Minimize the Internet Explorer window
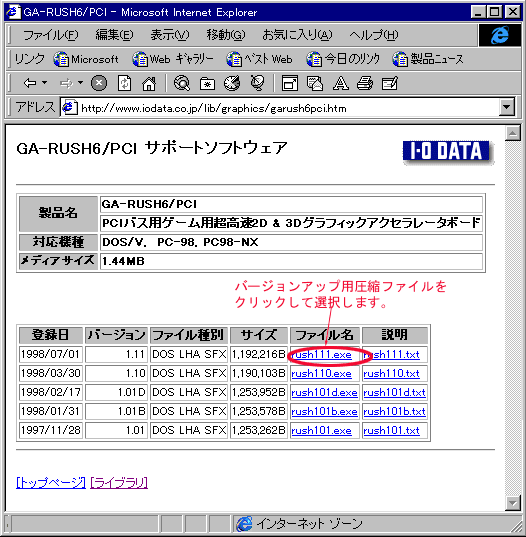The width and height of the screenshot is (526, 537). pos(478,12)
